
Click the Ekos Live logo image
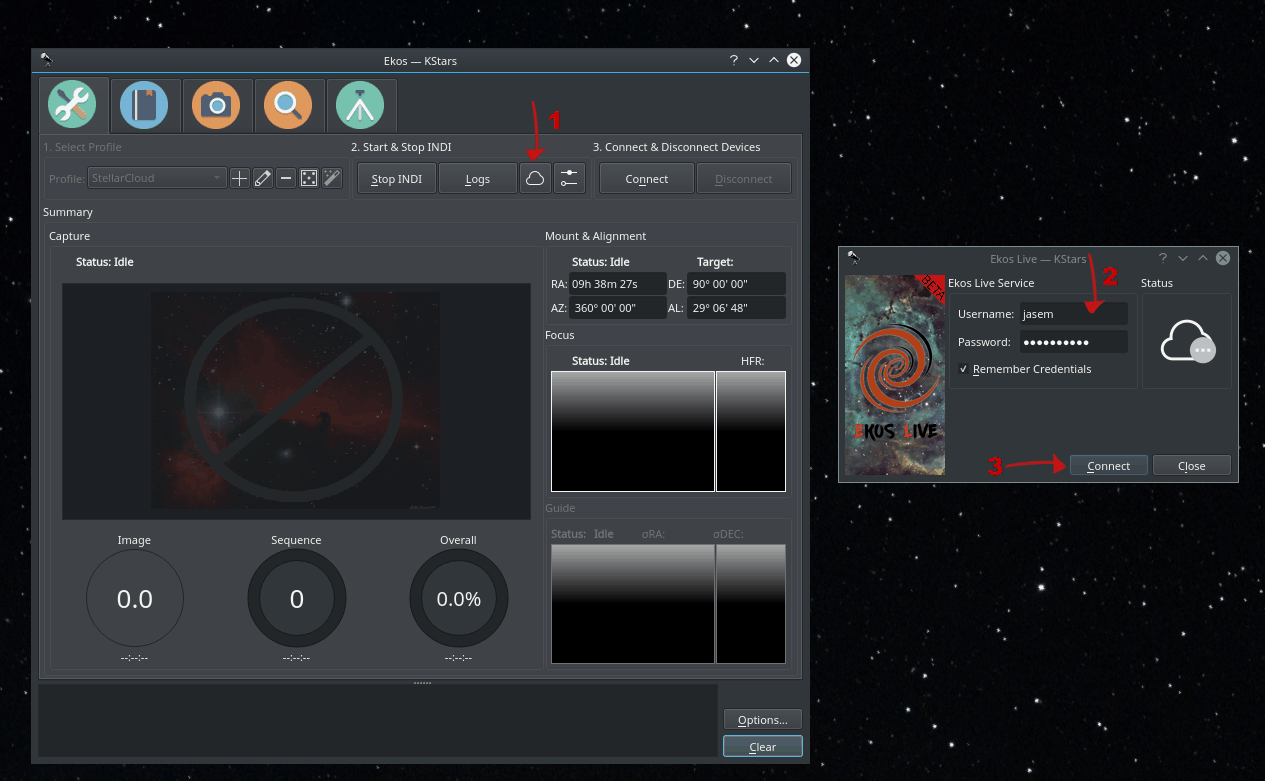(x=895, y=375)
